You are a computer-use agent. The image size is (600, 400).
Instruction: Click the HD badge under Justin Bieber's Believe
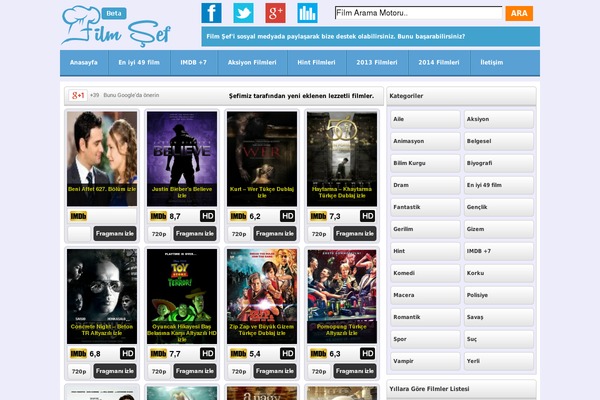tap(207, 216)
